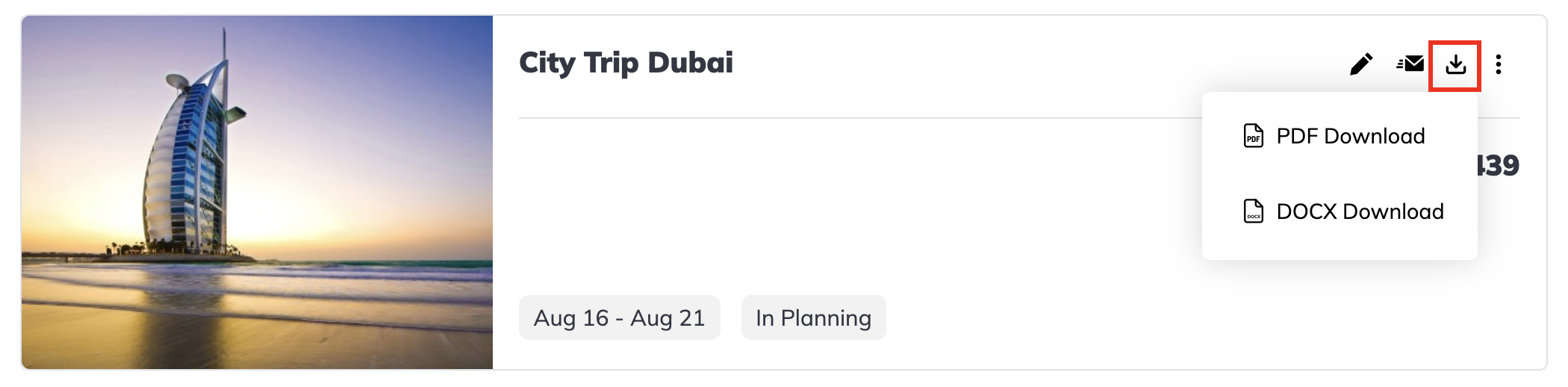This screenshot has width=1568, height=387.
Task: Click the partially hidden 439 price
Action: tap(1498, 165)
